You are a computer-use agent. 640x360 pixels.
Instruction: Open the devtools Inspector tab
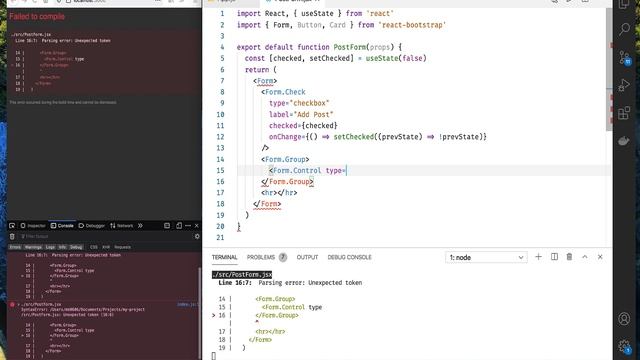33,226
